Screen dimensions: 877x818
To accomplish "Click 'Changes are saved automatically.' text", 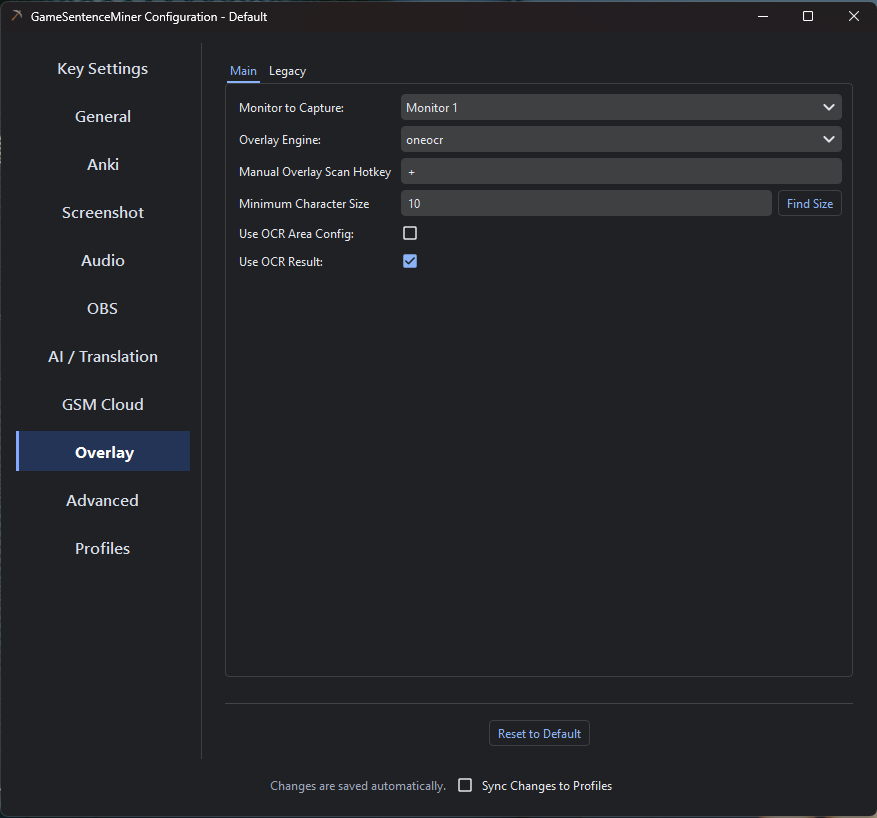I will click(x=358, y=786).
